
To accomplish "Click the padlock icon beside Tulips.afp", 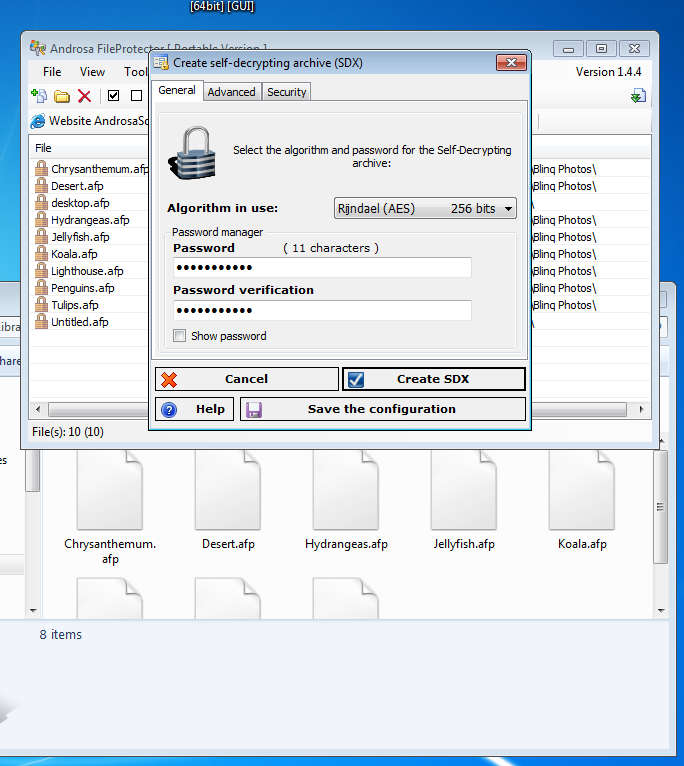I will (x=42, y=305).
